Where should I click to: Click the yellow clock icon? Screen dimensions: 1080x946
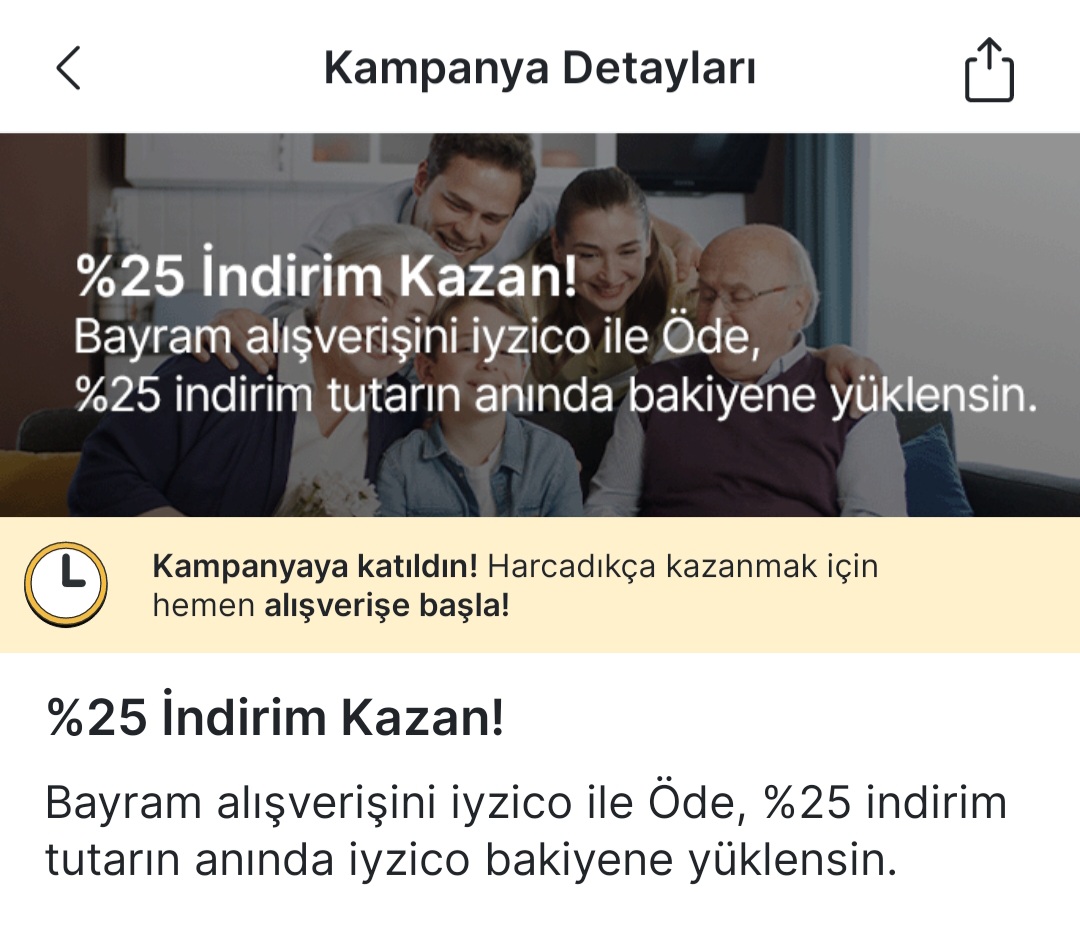pyautogui.click(x=65, y=584)
